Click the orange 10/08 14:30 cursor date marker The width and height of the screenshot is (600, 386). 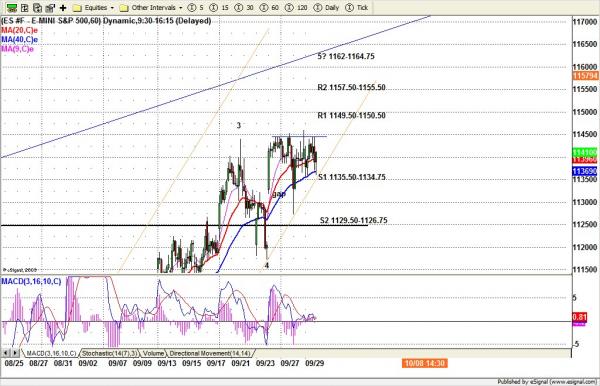(425, 363)
